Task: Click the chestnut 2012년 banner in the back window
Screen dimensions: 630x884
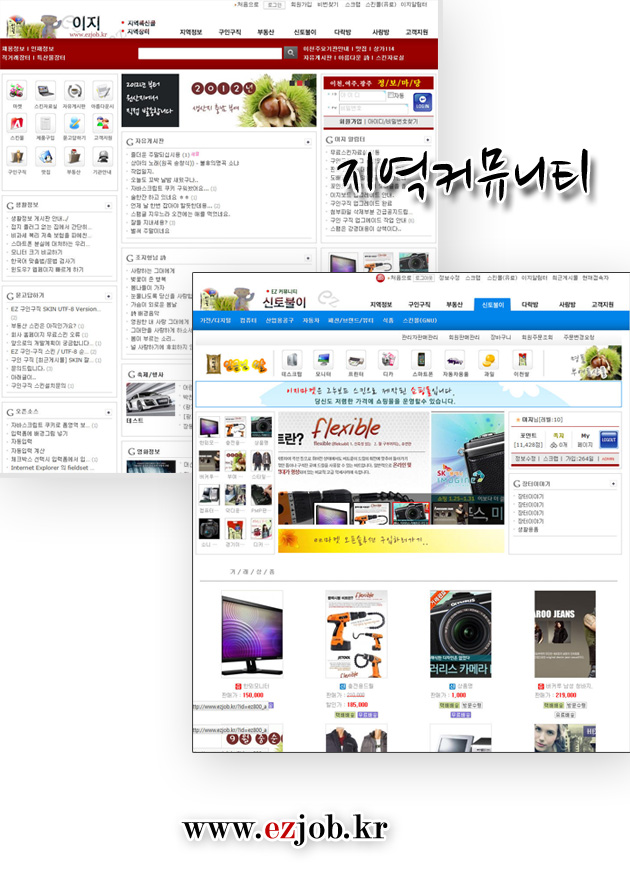Action: [x=219, y=100]
